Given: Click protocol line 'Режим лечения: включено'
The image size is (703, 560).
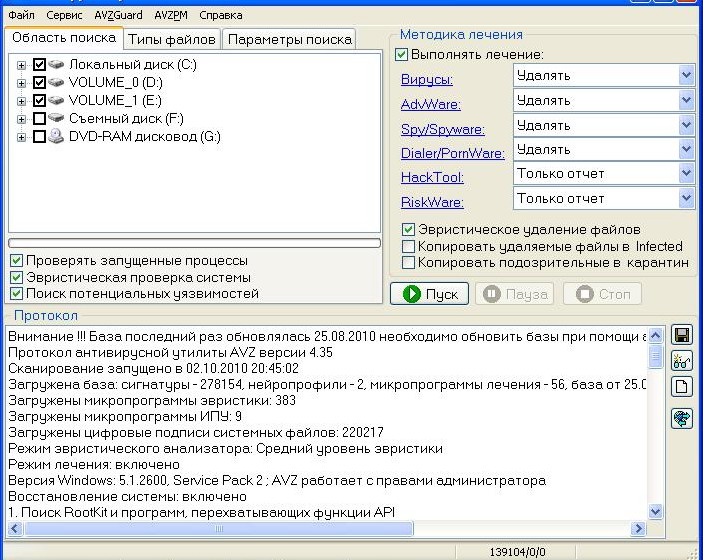Looking at the screenshot, I should coord(94,464).
